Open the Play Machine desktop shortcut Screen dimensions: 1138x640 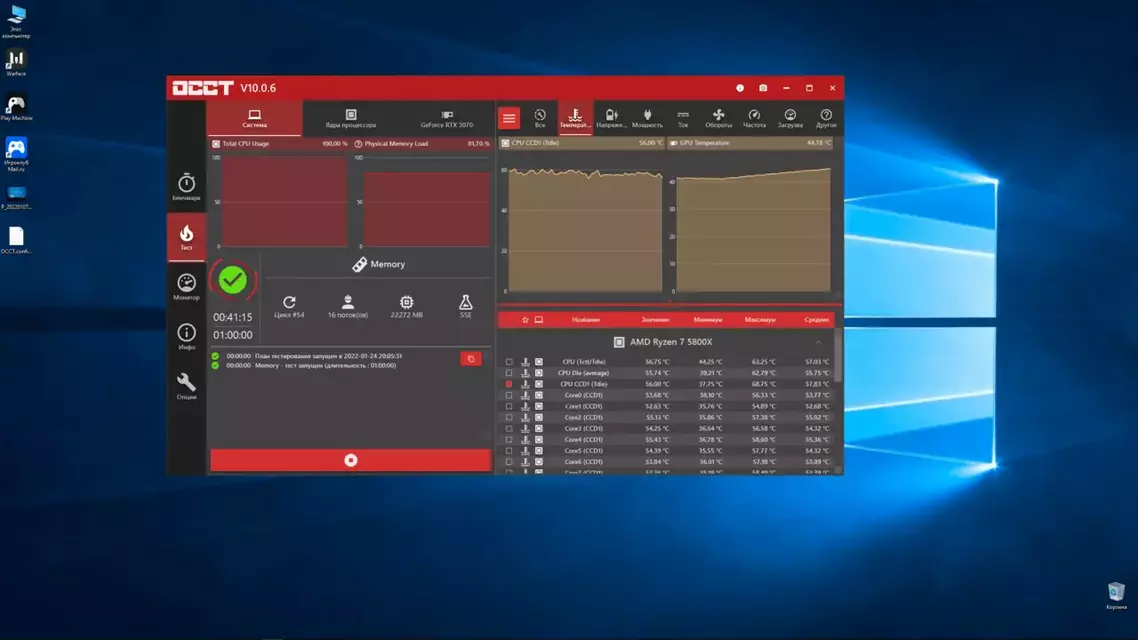[16, 107]
